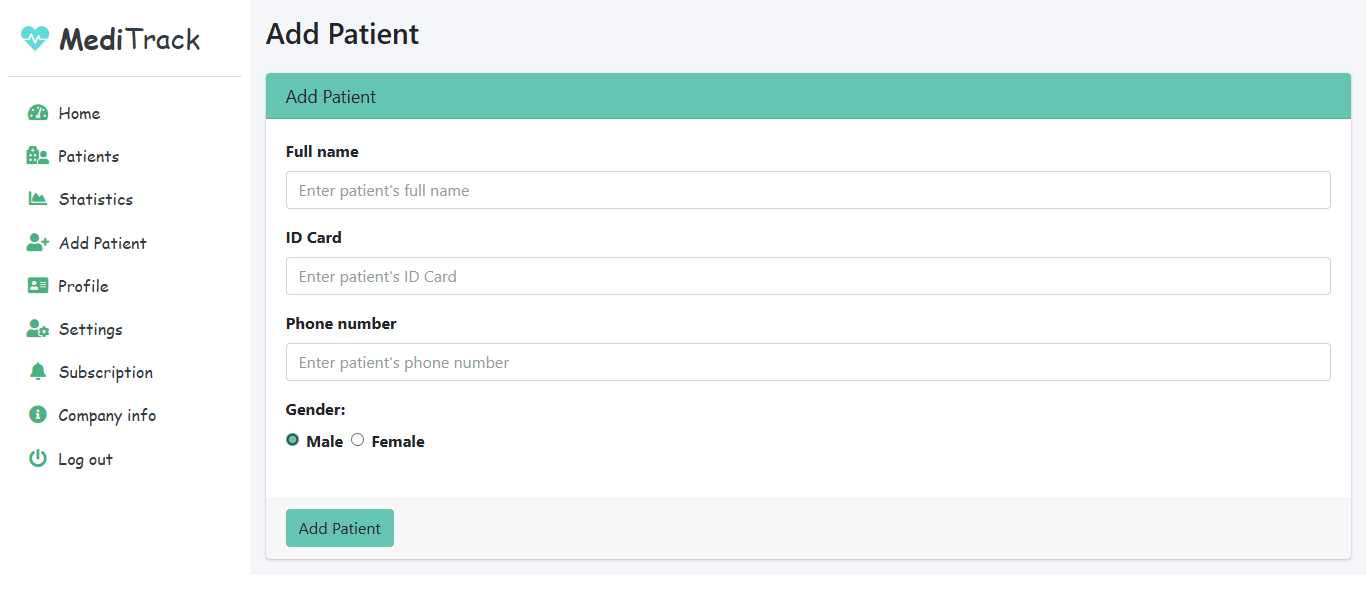The width and height of the screenshot is (1366, 607).
Task: Click the Subscription bell icon
Action: (x=38, y=372)
